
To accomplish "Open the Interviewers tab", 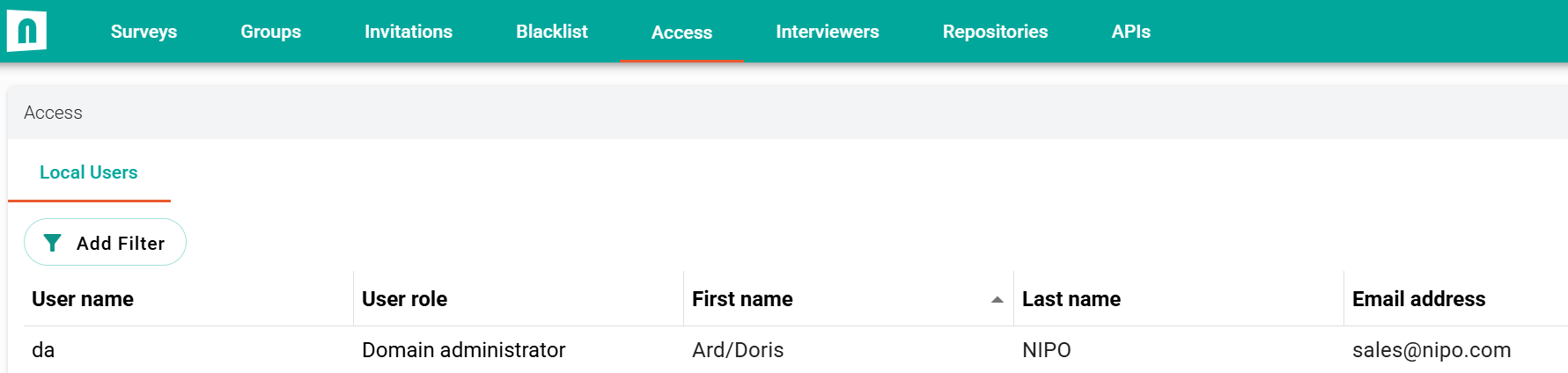I will 828,32.
